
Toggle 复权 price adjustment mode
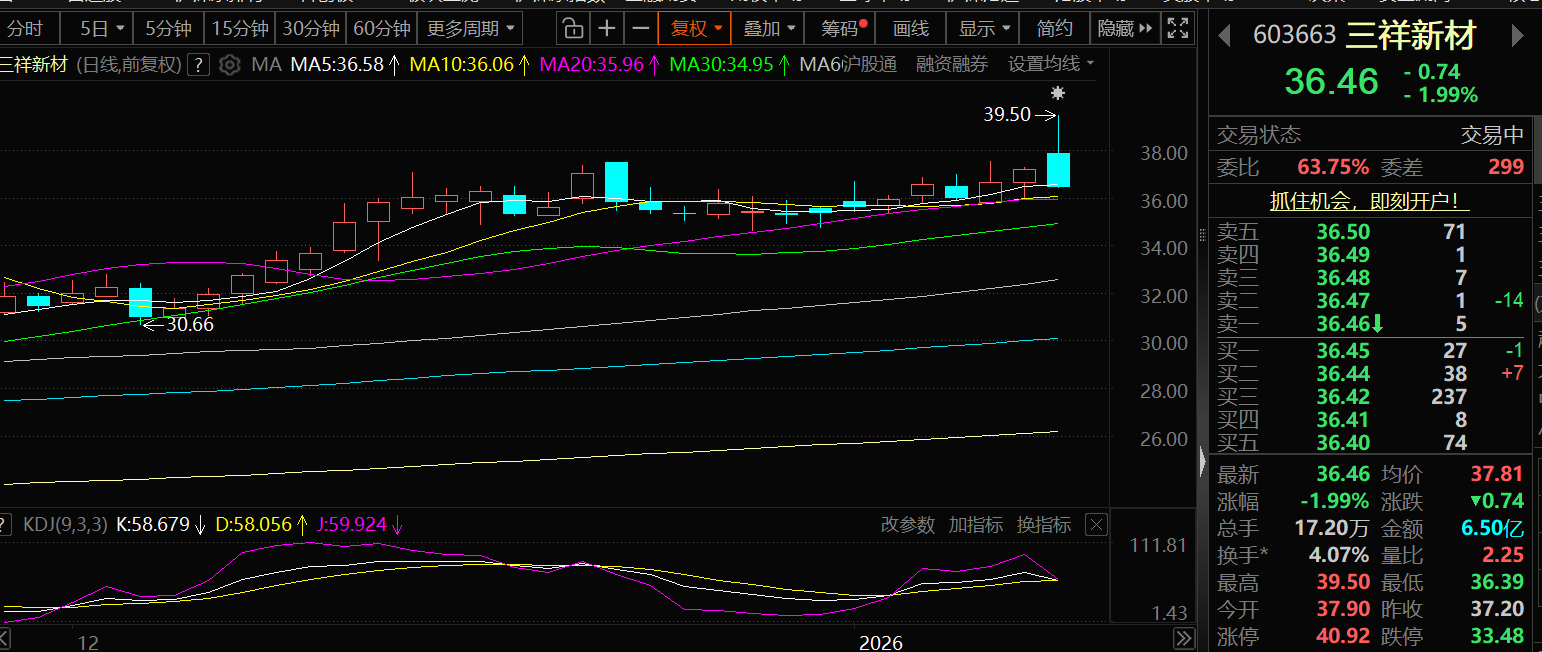click(695, 28)
